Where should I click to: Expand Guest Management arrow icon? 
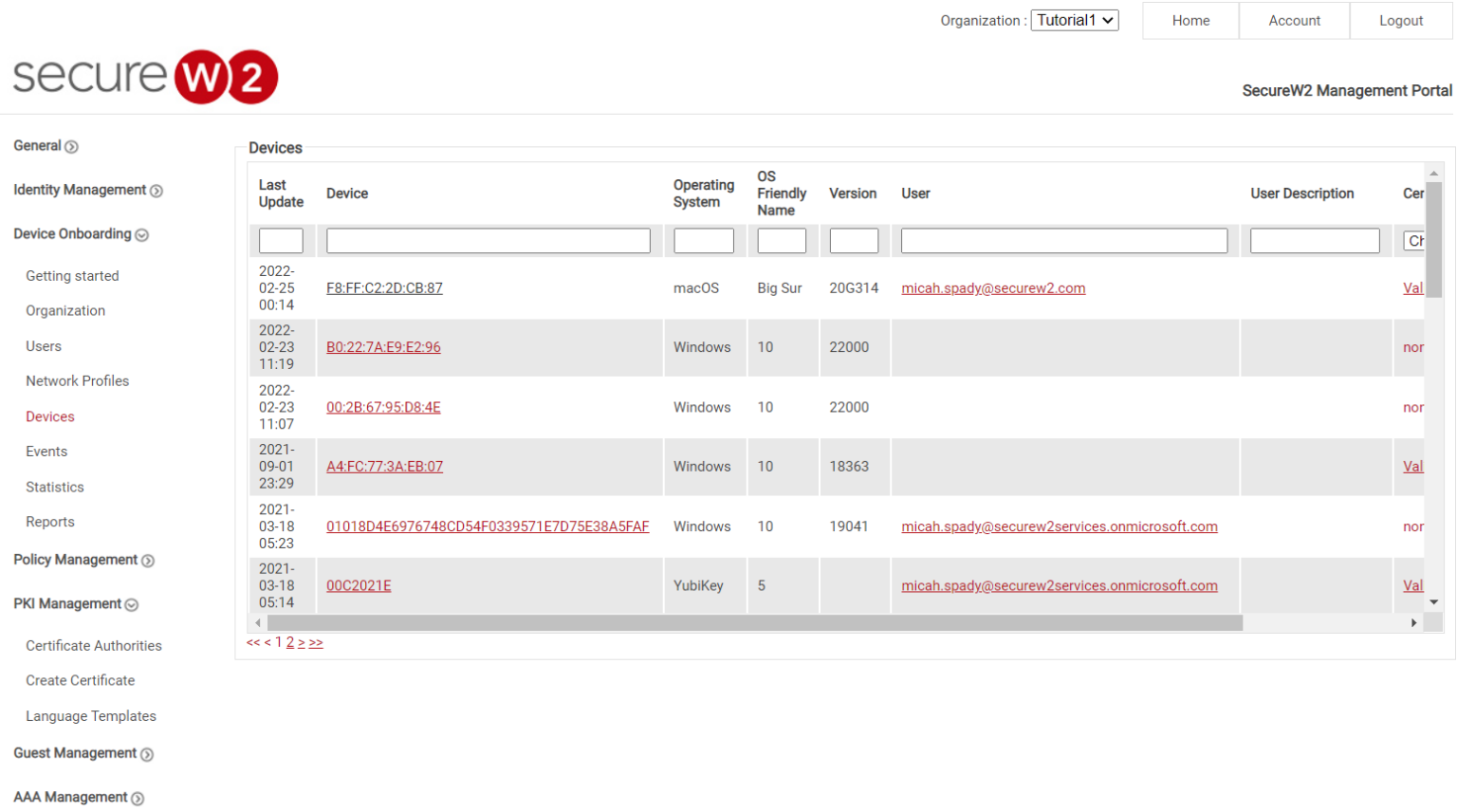(147, 754)
